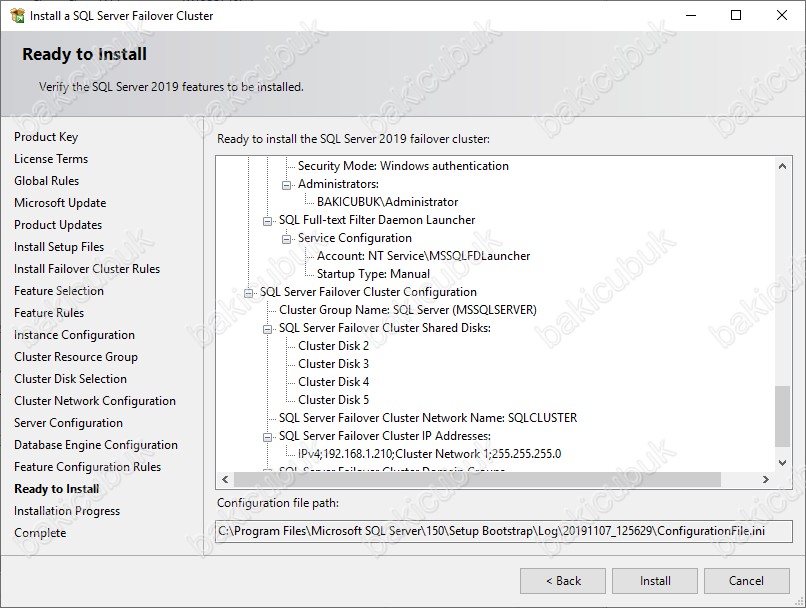Cancel the SQL Server setup

click(x=746, y=581)
